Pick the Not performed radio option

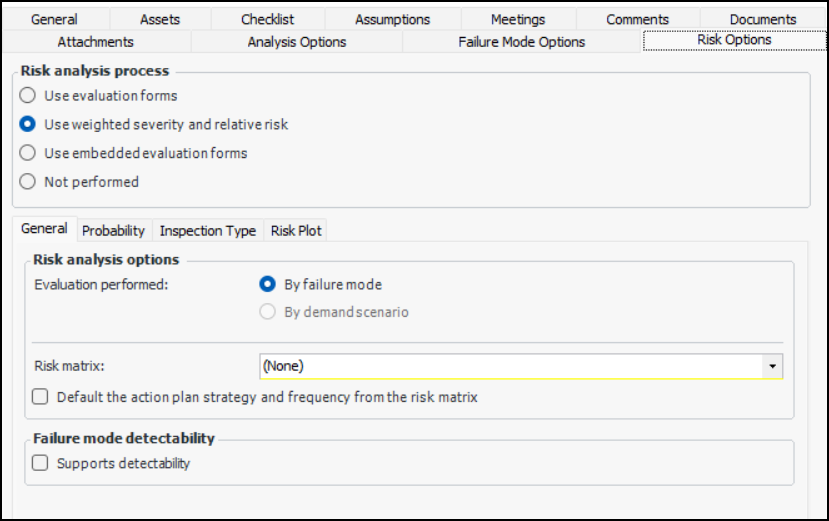(28, 182)
